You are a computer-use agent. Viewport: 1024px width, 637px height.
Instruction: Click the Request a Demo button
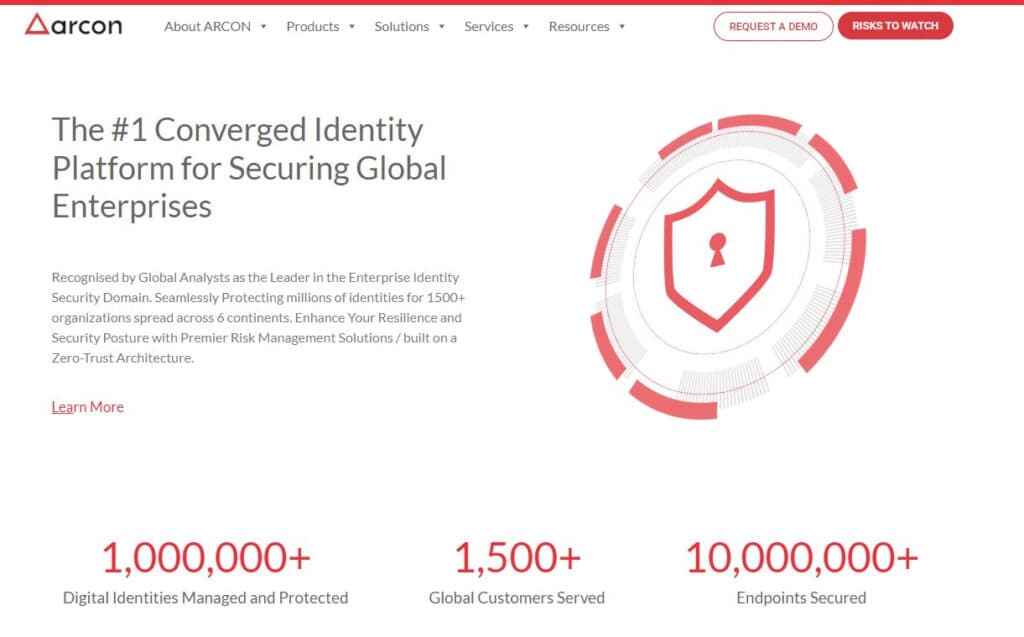(x=773, y=26)
